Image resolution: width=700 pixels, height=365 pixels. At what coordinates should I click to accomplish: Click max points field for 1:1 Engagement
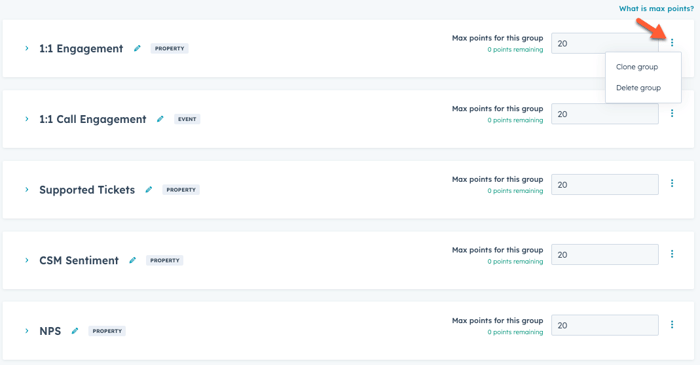point(605,43)
